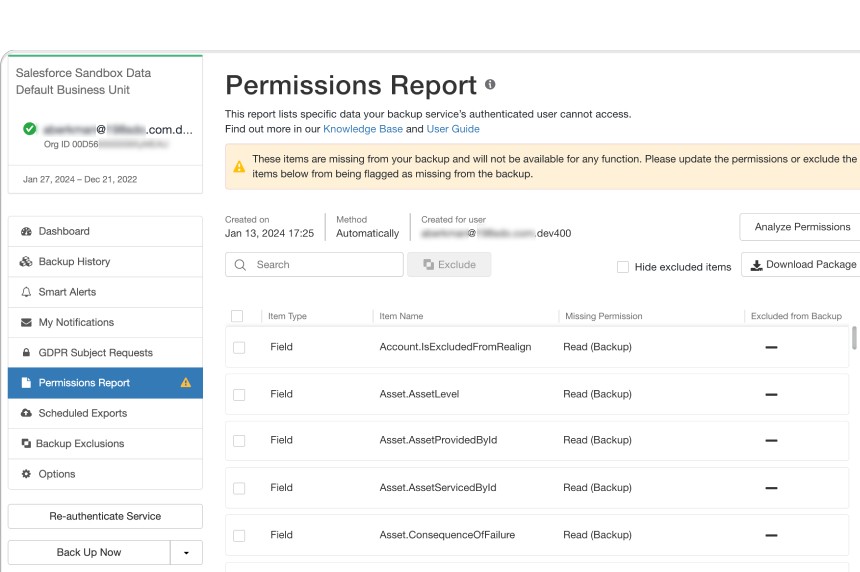Image resolution: width=860 pixels, height=572 pixels.
Task: Enable the Hide excluded items checkbox
Action: (x=623, y=267)
